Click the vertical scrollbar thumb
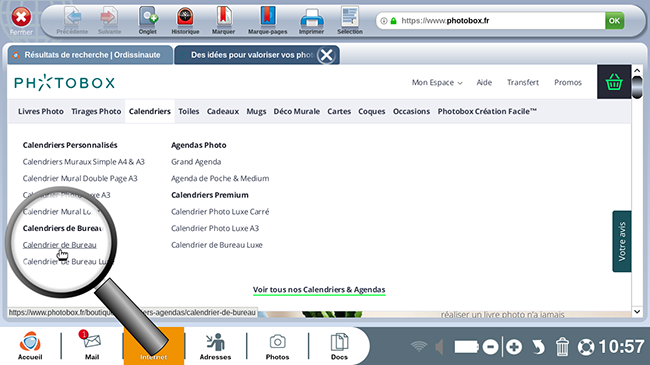This screenshot has width=650, height=365. [x=637, y=87]
